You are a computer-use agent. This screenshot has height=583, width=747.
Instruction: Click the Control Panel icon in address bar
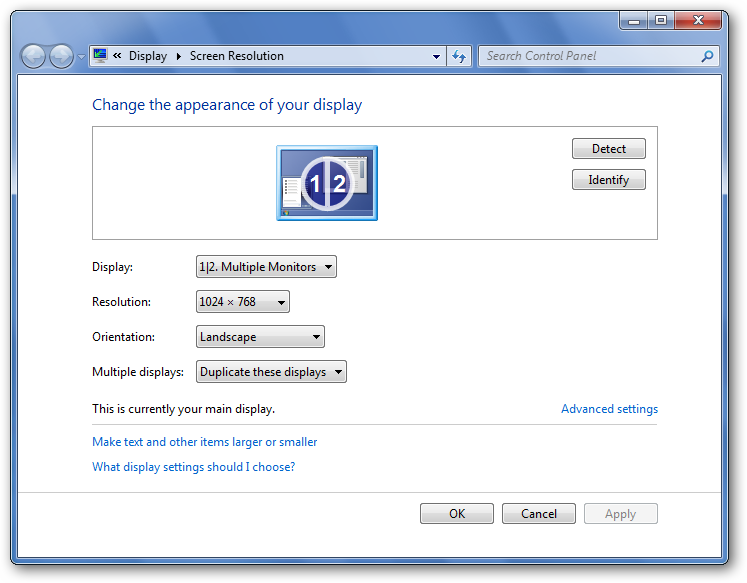100,56
